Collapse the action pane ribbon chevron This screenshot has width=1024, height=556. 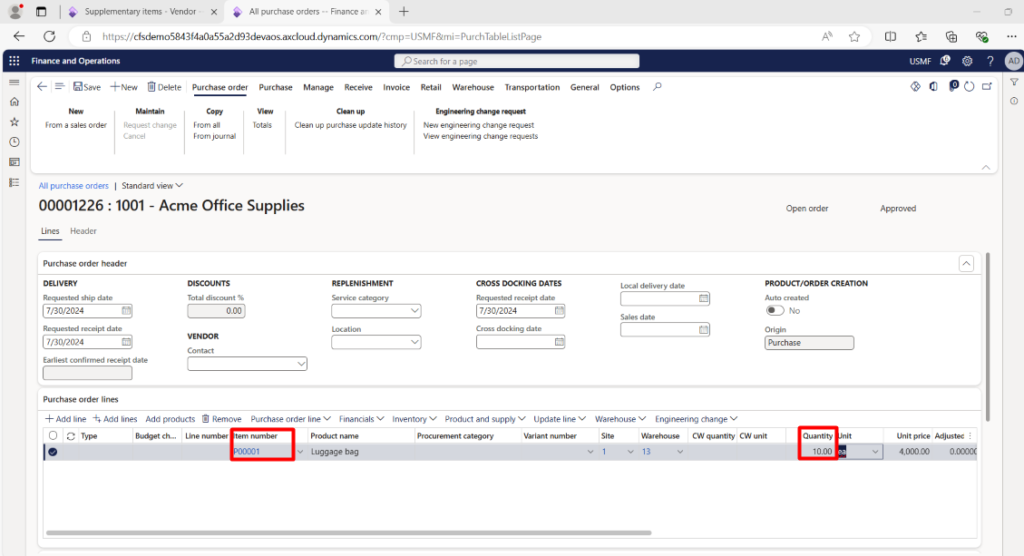click(x=985, y=168)
